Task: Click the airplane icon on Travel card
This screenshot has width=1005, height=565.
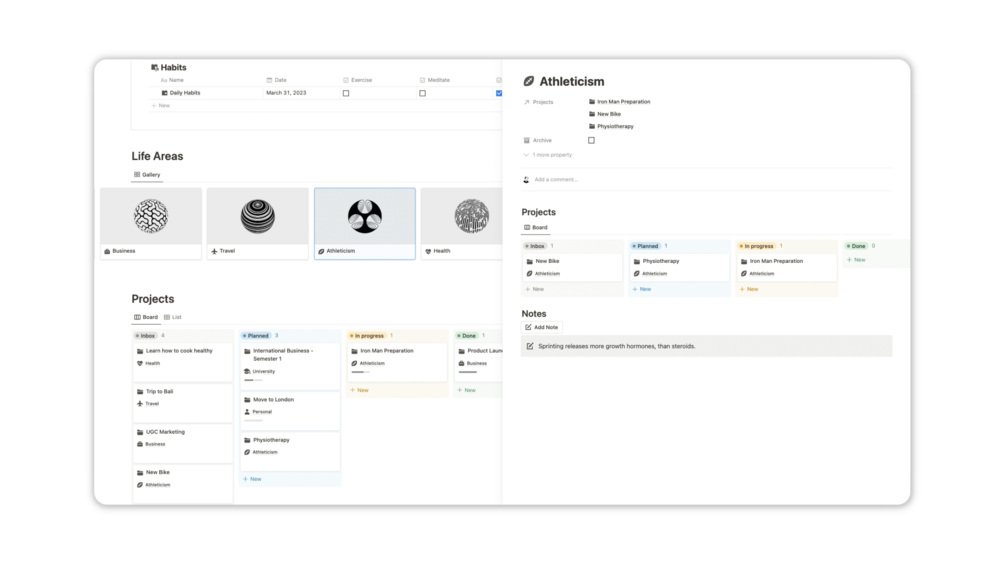Action: 214,251
